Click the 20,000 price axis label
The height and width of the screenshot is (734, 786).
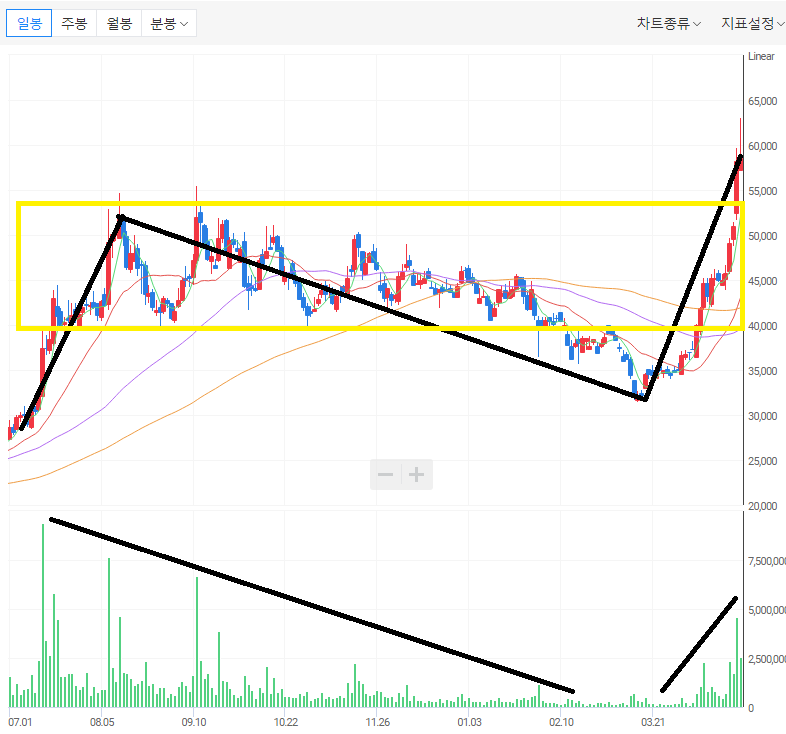click(x=762, y=506)
